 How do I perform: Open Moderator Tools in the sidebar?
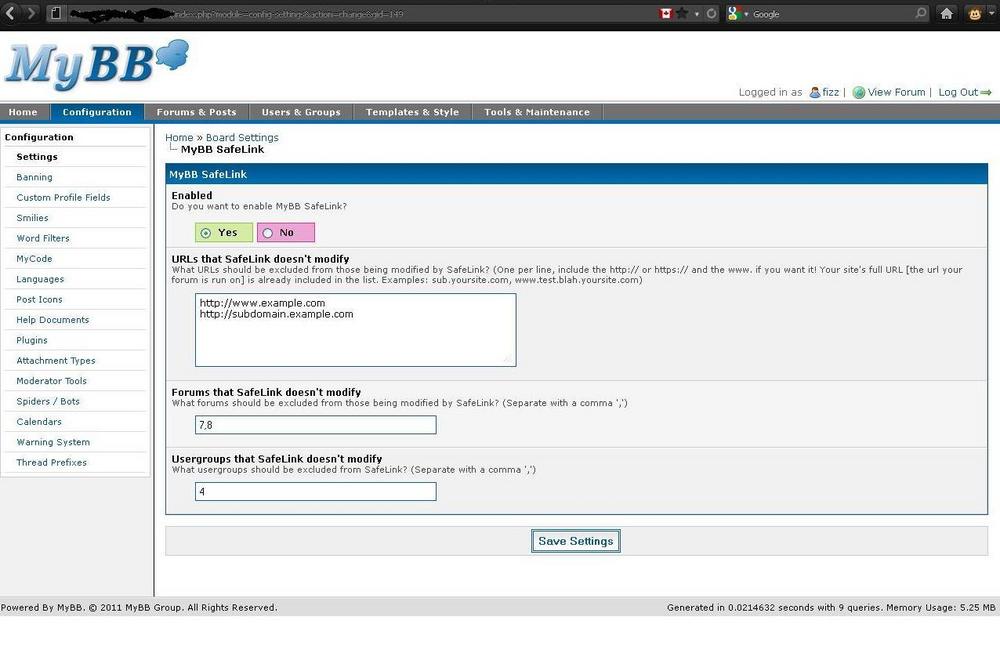(52, 381)
